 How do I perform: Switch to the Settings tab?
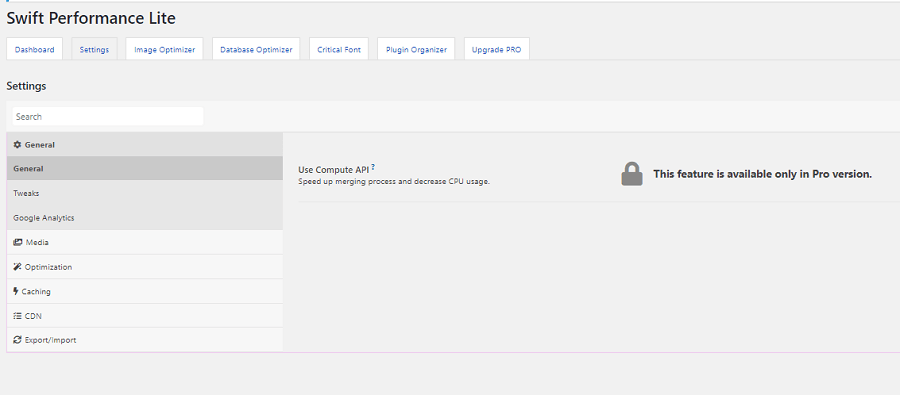[x=94, y=49]
